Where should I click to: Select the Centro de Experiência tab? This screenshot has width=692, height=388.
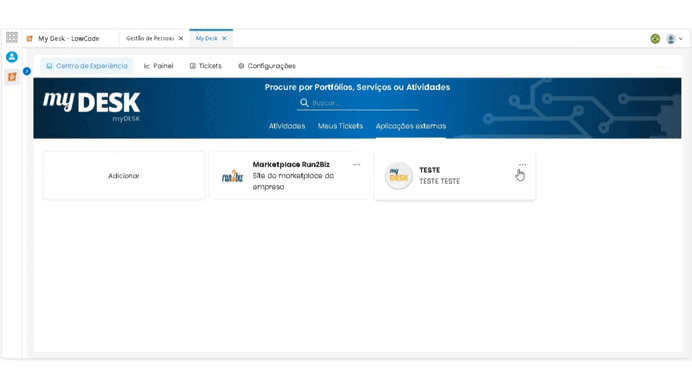(x=87, y=66)
